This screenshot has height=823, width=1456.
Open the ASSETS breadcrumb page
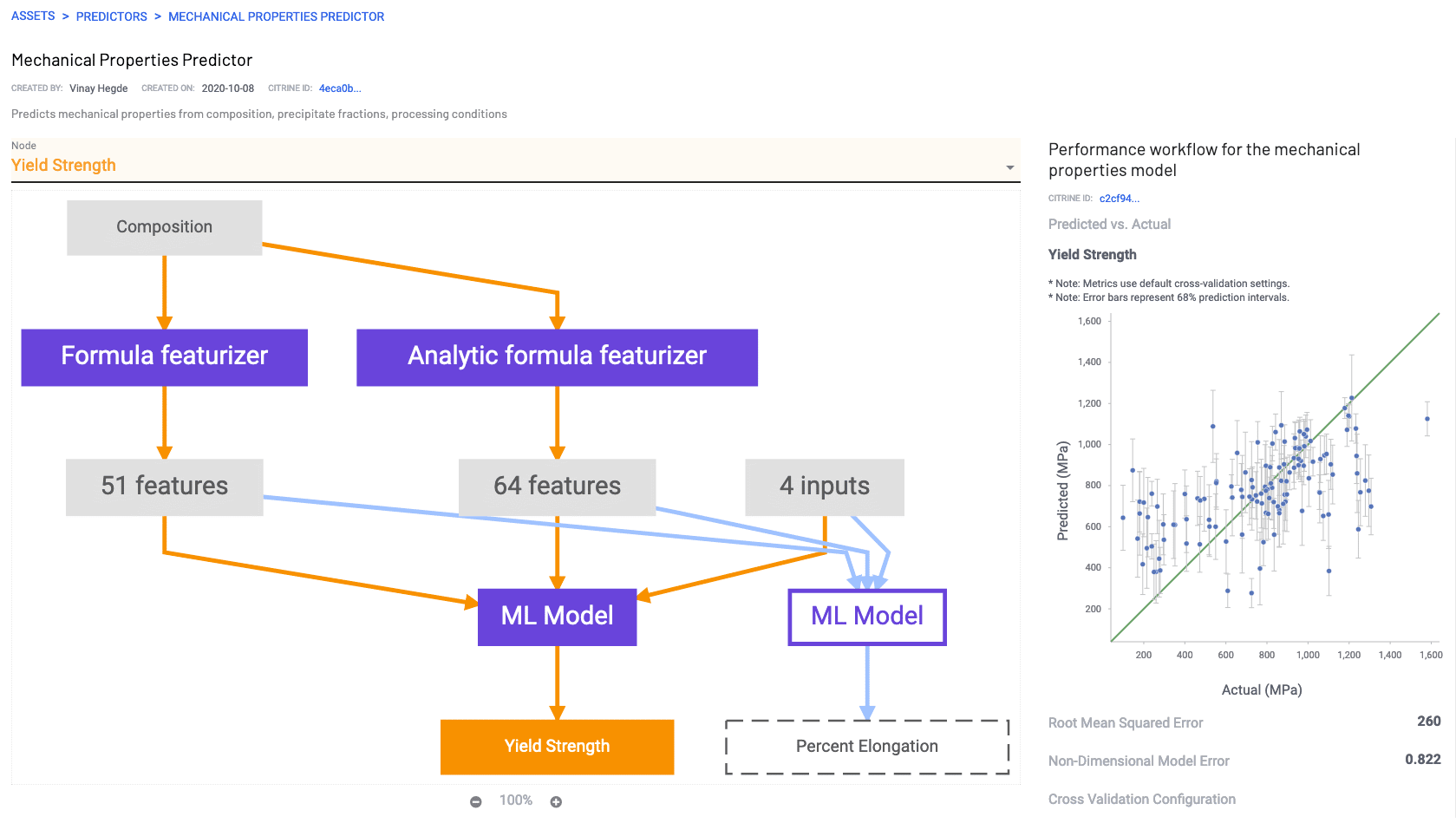coord(32,16)
